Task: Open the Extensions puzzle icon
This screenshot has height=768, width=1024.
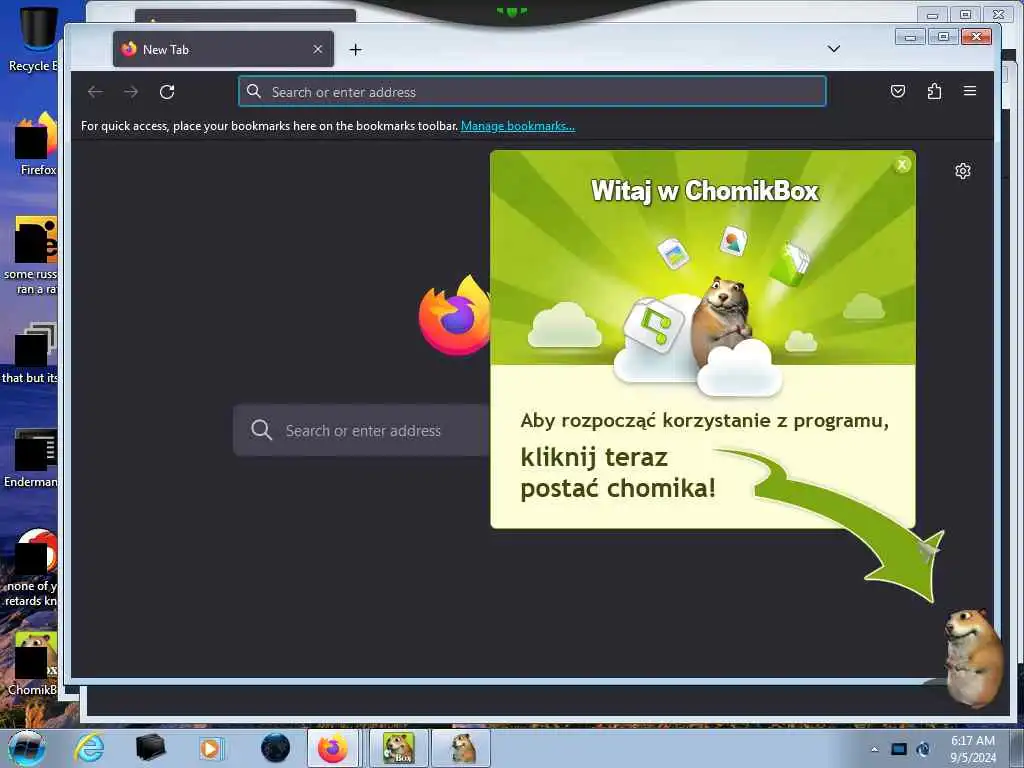Action: [x=935, y=91]
